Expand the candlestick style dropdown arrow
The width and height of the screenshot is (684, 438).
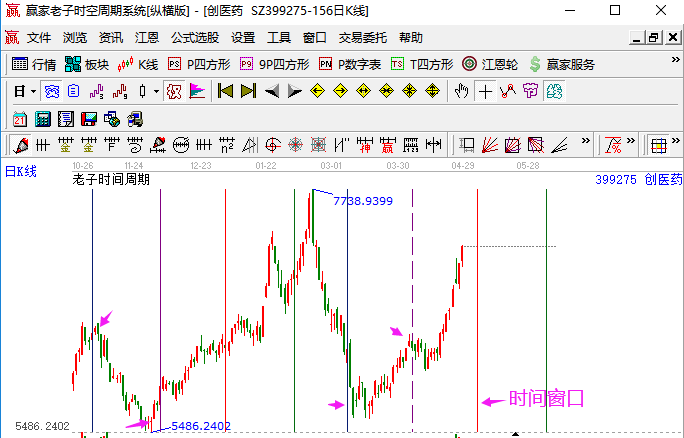click(156, 91)
